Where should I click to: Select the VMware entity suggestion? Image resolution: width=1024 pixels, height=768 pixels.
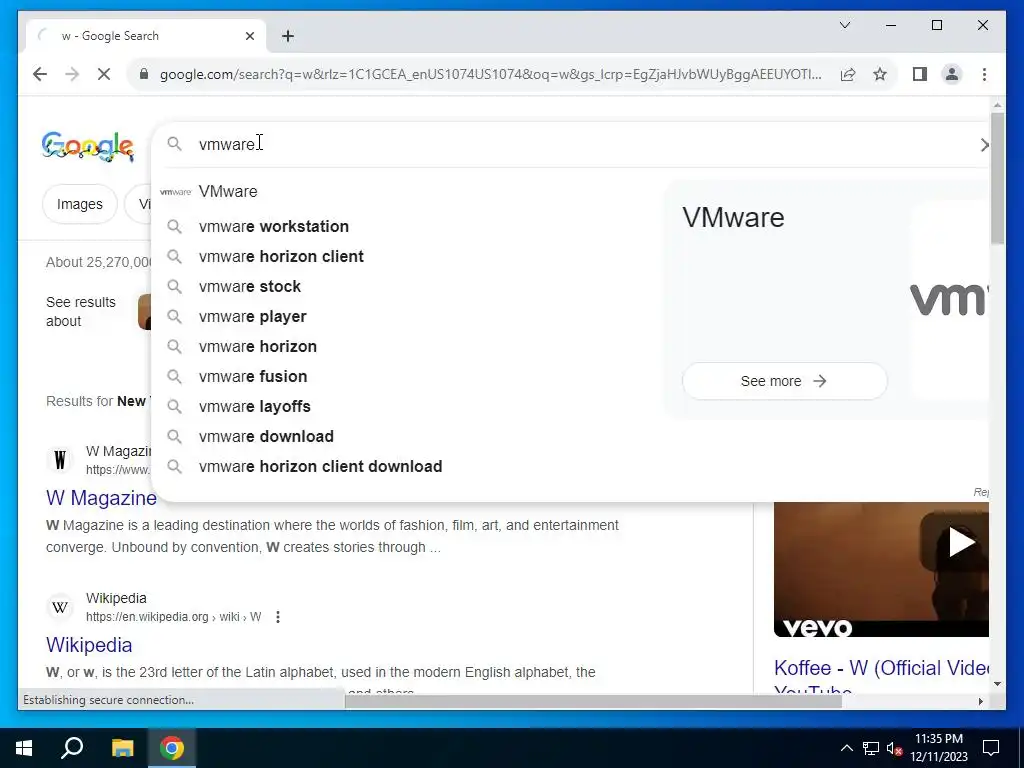(x=405, y=191)
